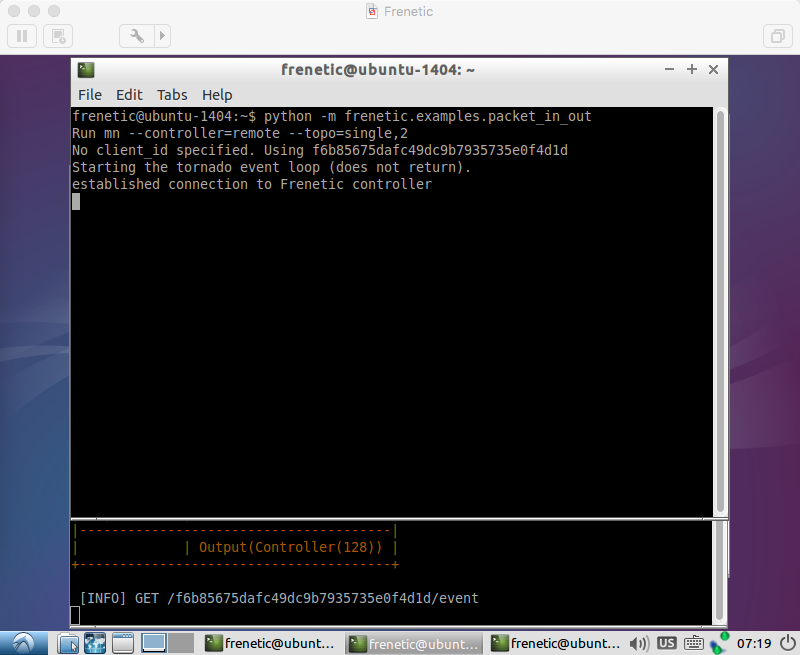Click the lower terminal pane scrollbar
Screen dimensions: 800x655
click(x=720, y=571)
